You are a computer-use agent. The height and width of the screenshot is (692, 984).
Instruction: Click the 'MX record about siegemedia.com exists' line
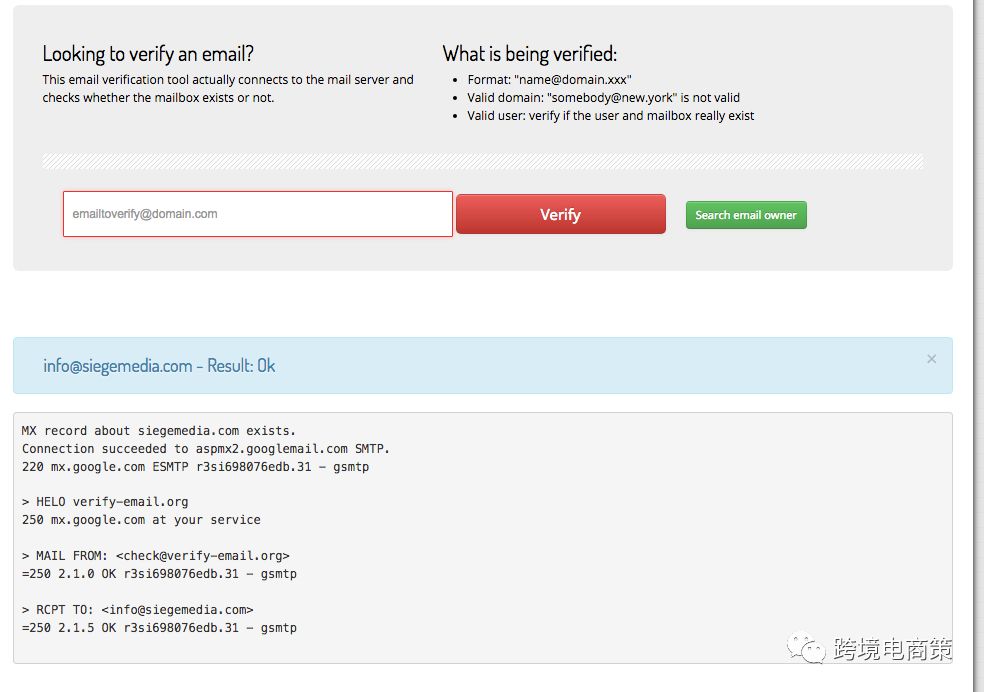coord(159,431)
